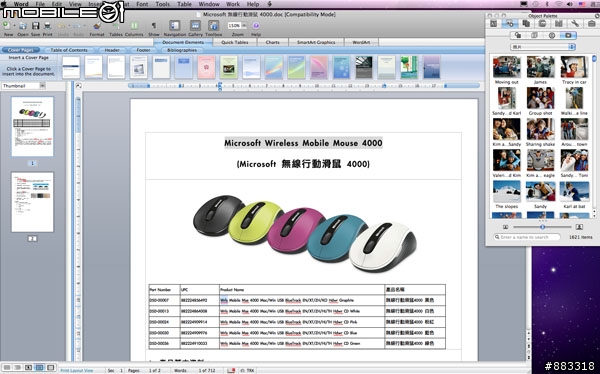Click the Wi-Fi icon in the menu bar
This screenshot has height=374, width=600.
coord(559,4)
